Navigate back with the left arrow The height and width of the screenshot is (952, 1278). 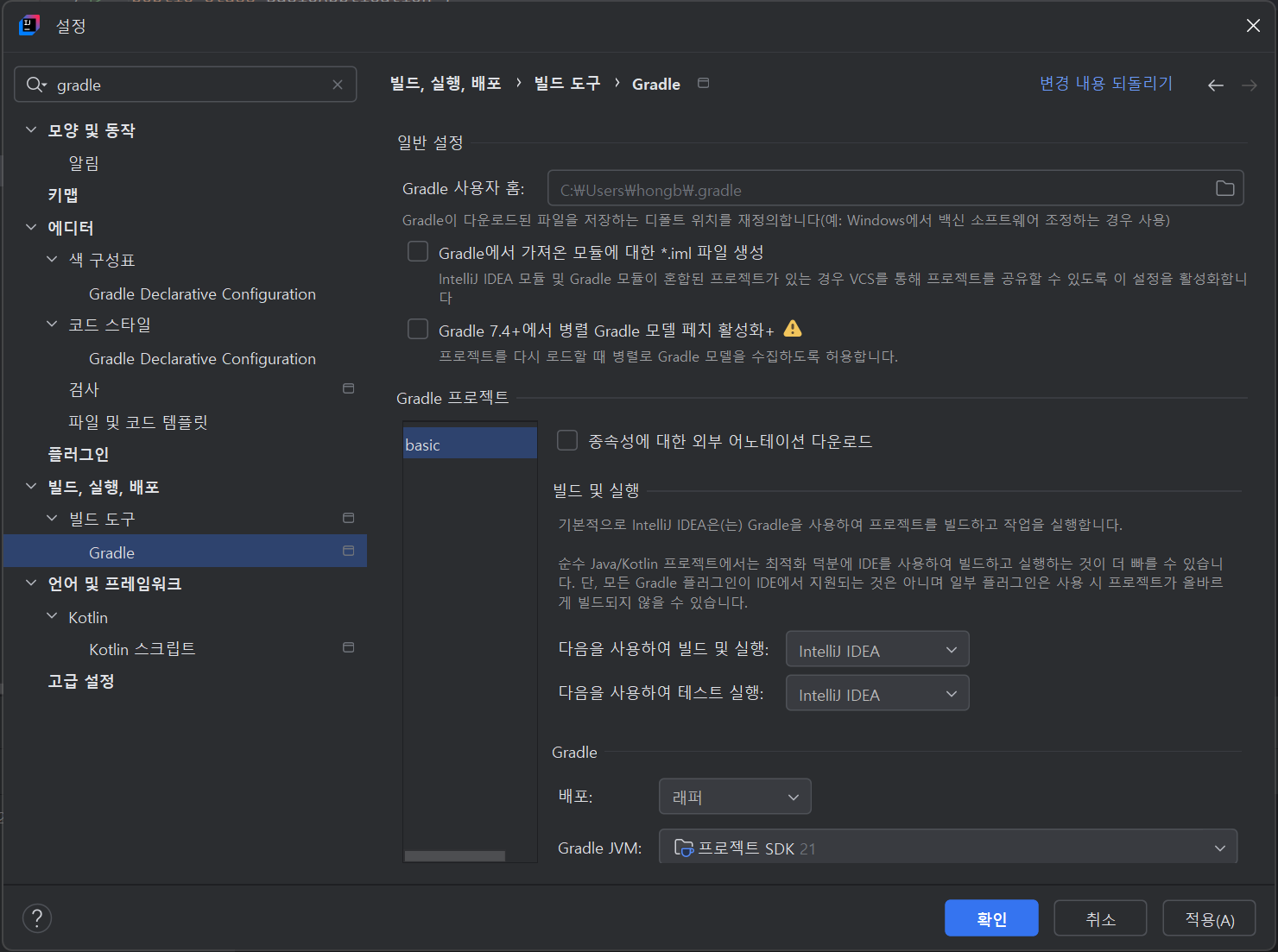point(1216,85)
